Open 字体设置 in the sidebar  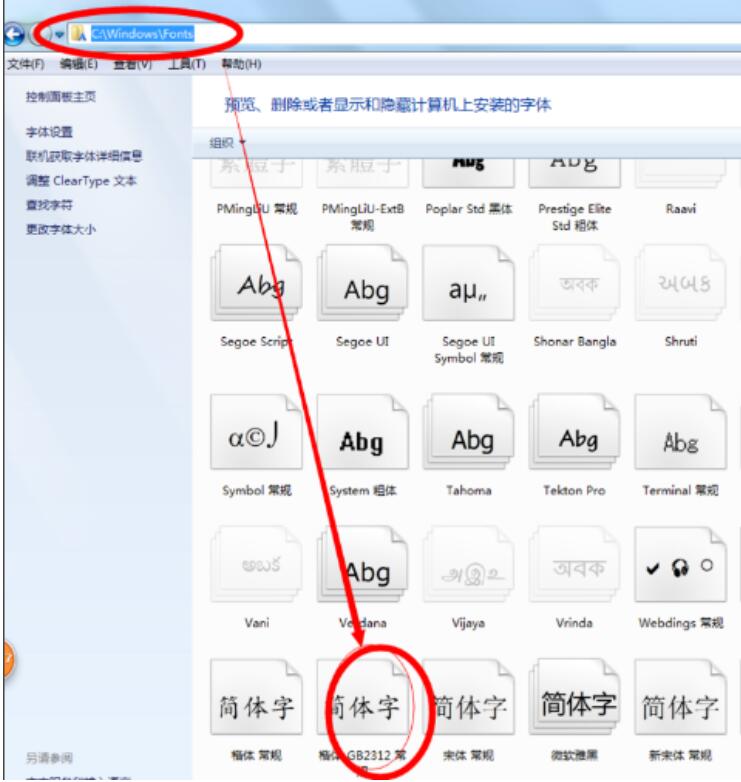pos(49,132)
